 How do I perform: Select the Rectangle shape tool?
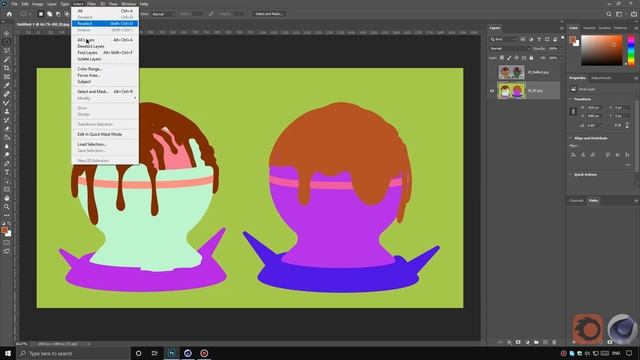(x=7, y=189)
